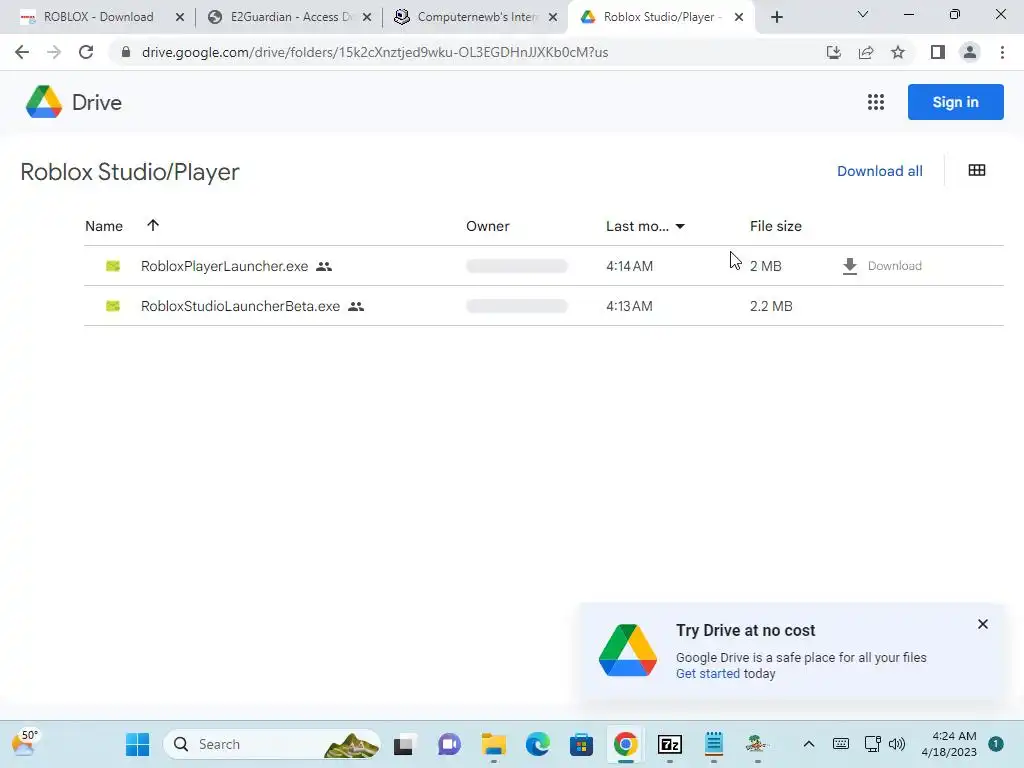This screenshot has height=768, width=1024.
Task: Bookmark this page with star icon
Action: (898, 52)
